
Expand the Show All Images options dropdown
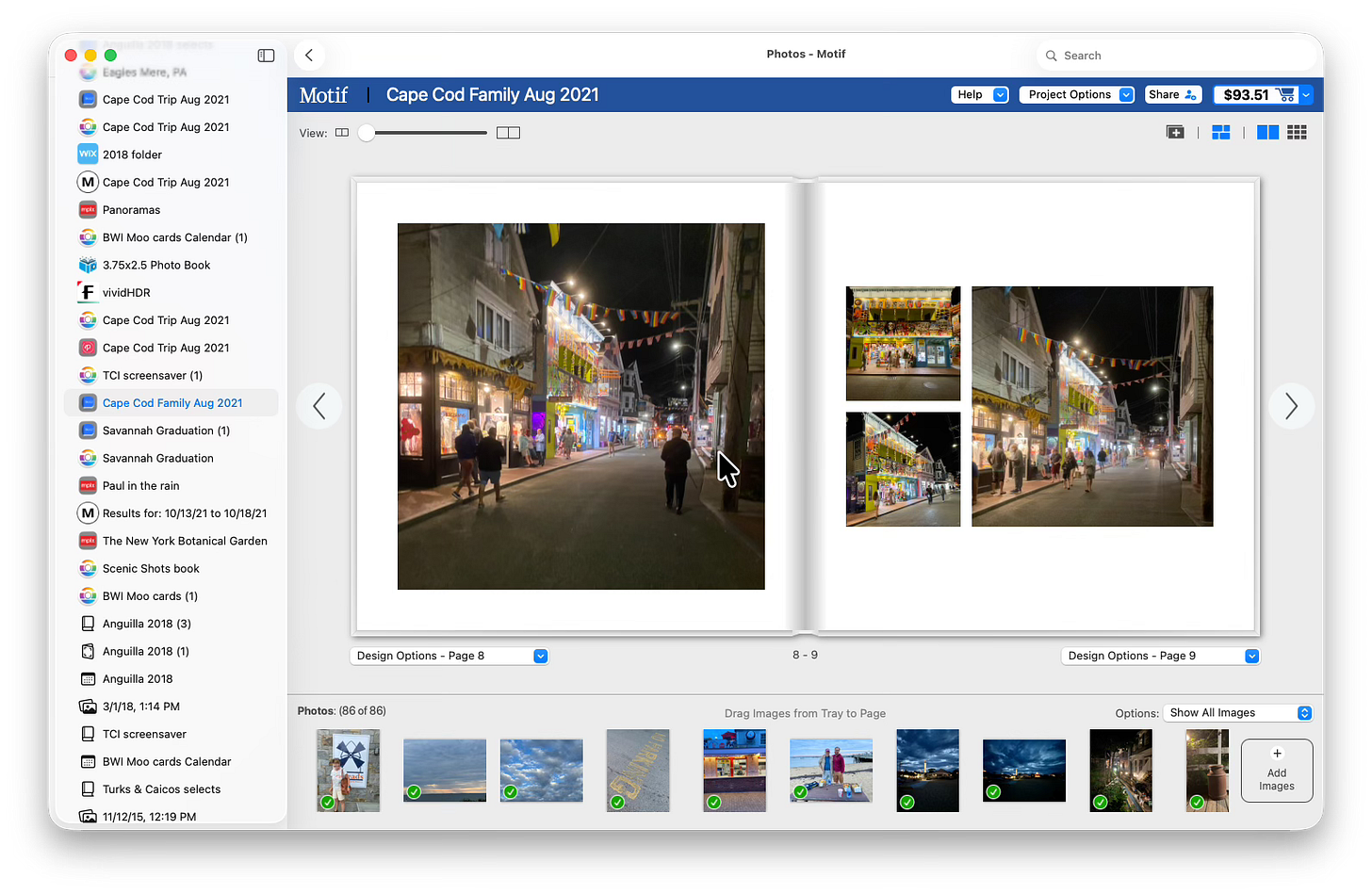(x=1237, y=713)
